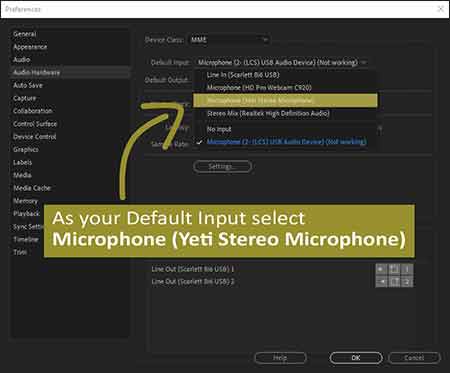Select the Audio Hardware category
The height and width of the screenshot is (373, 450).
pos(70,72)
